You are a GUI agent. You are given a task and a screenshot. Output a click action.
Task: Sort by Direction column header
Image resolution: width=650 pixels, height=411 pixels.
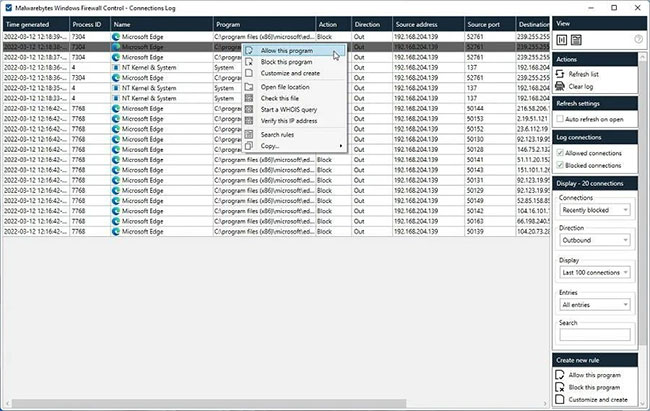pos(371,24)
